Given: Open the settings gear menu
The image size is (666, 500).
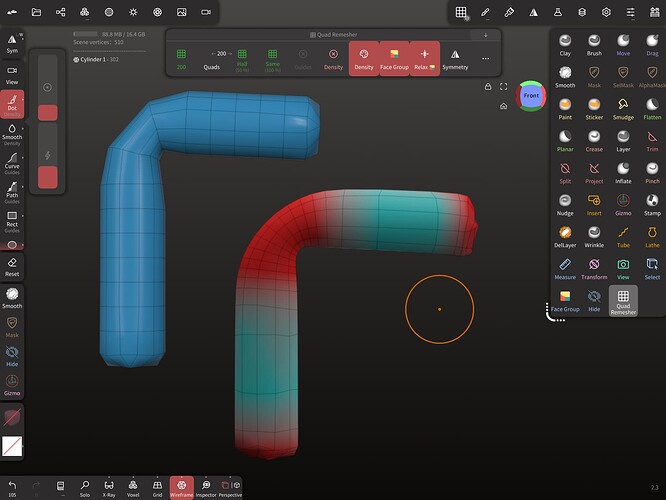Looking at the screenshot, I should (606, 12).
